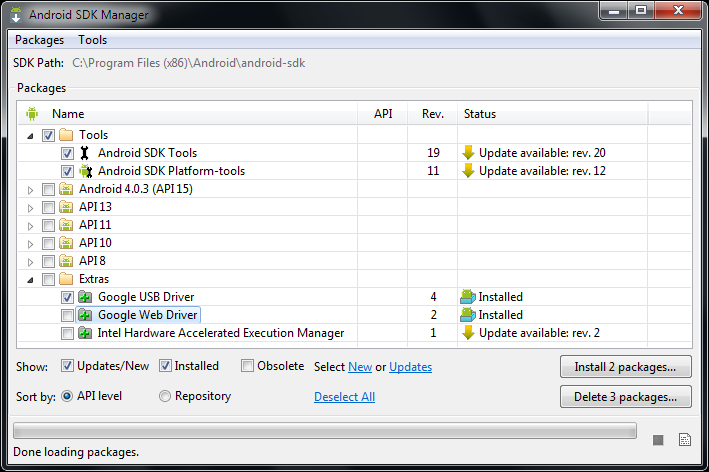
Task: Check the Google Web Driver checkbox
Action: pyautogui.click(x=67, y=315)
